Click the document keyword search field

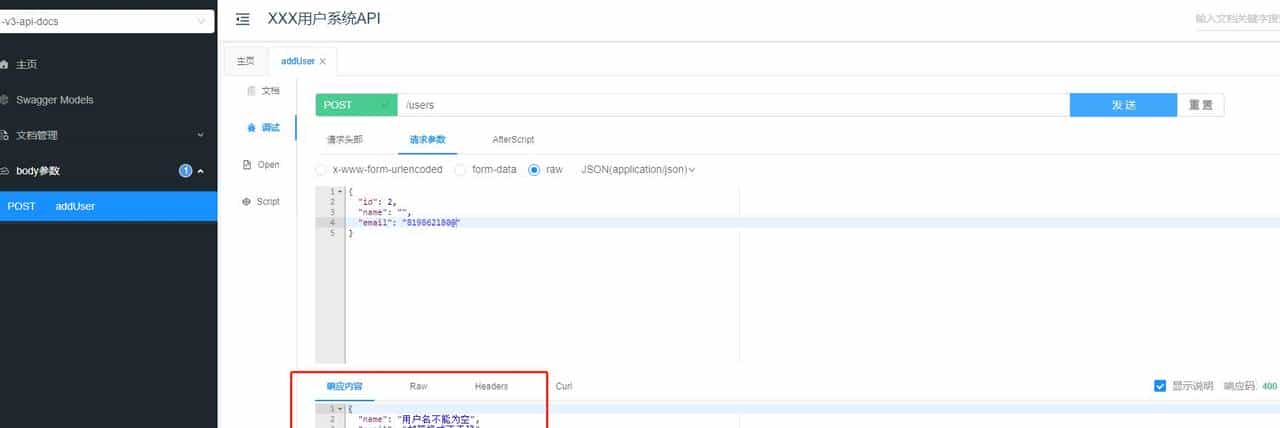click(x=1237, y=19)
